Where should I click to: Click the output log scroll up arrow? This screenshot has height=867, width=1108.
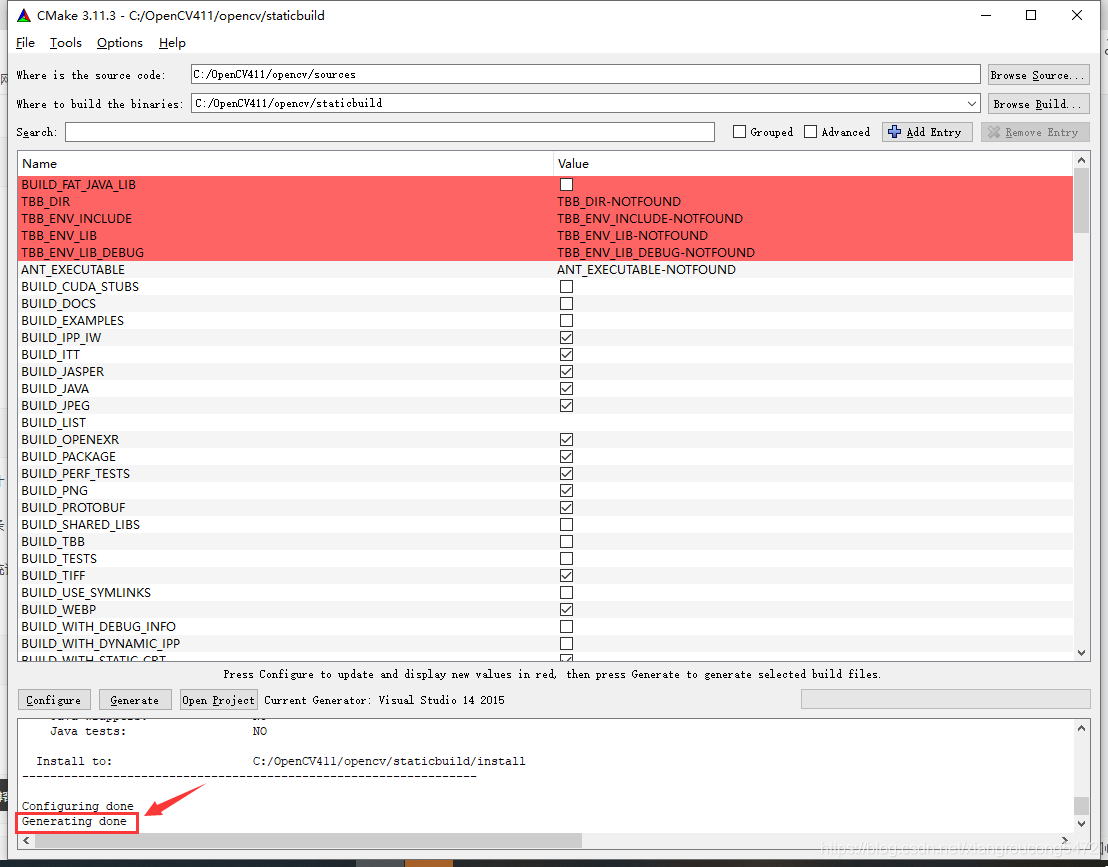(1081, 728)
